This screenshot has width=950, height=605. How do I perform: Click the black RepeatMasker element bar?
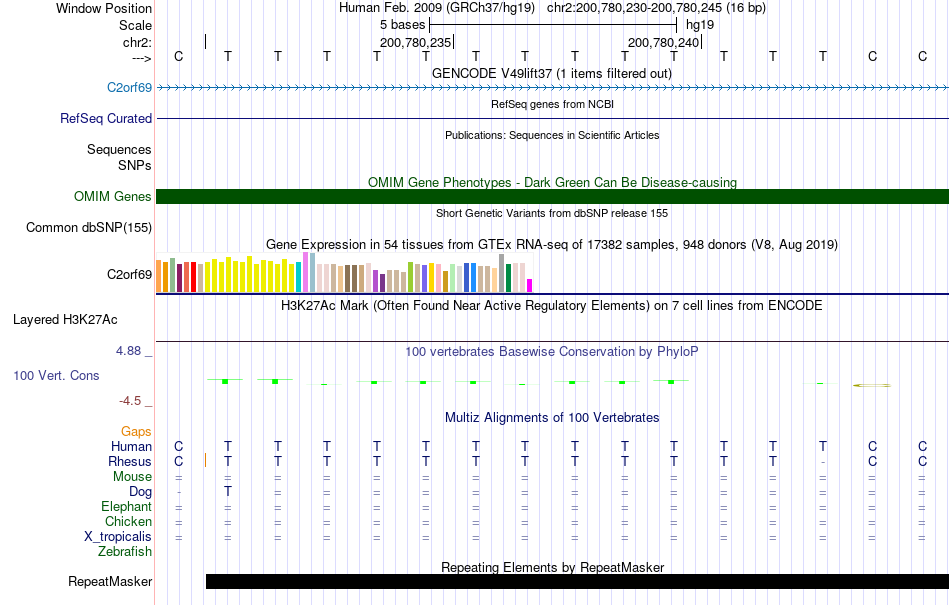pyautogui.click(x=577, y=581)
